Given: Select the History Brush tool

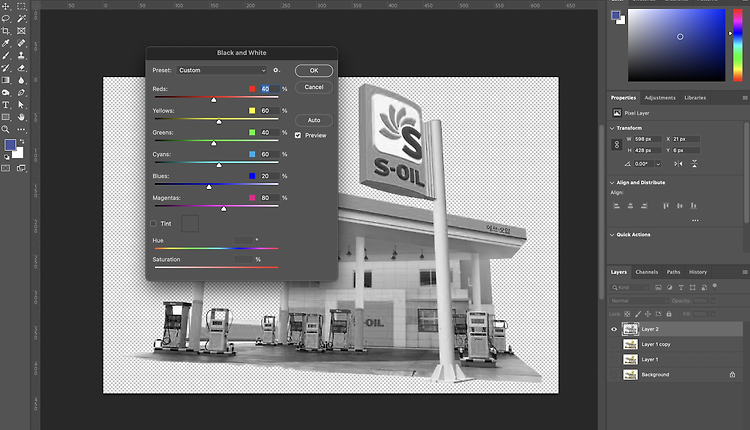Looking at the screenshot, I should point(6,68).
